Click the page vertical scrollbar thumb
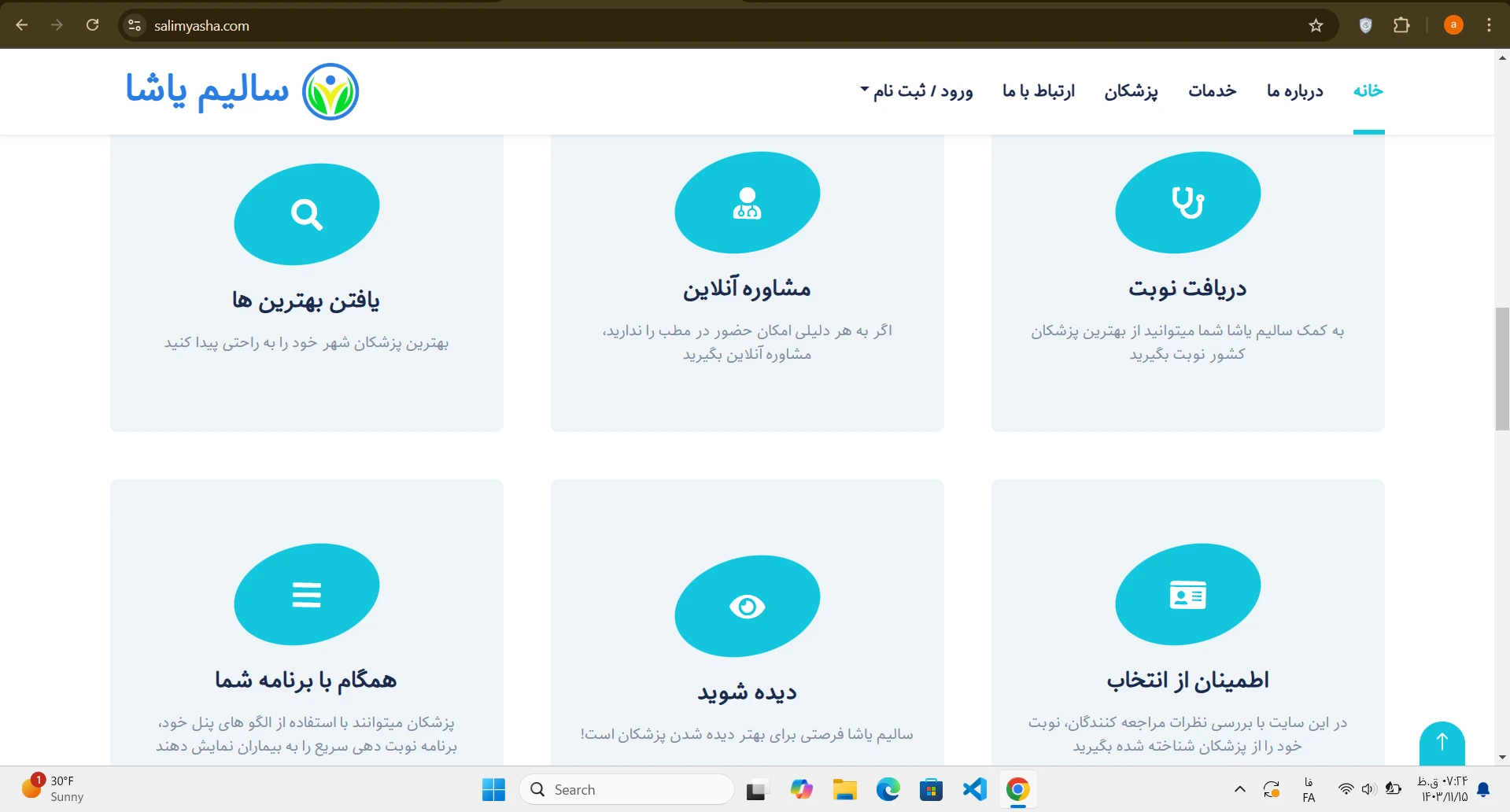Viewport: 1510px width, 812px height. point(1502,368)
